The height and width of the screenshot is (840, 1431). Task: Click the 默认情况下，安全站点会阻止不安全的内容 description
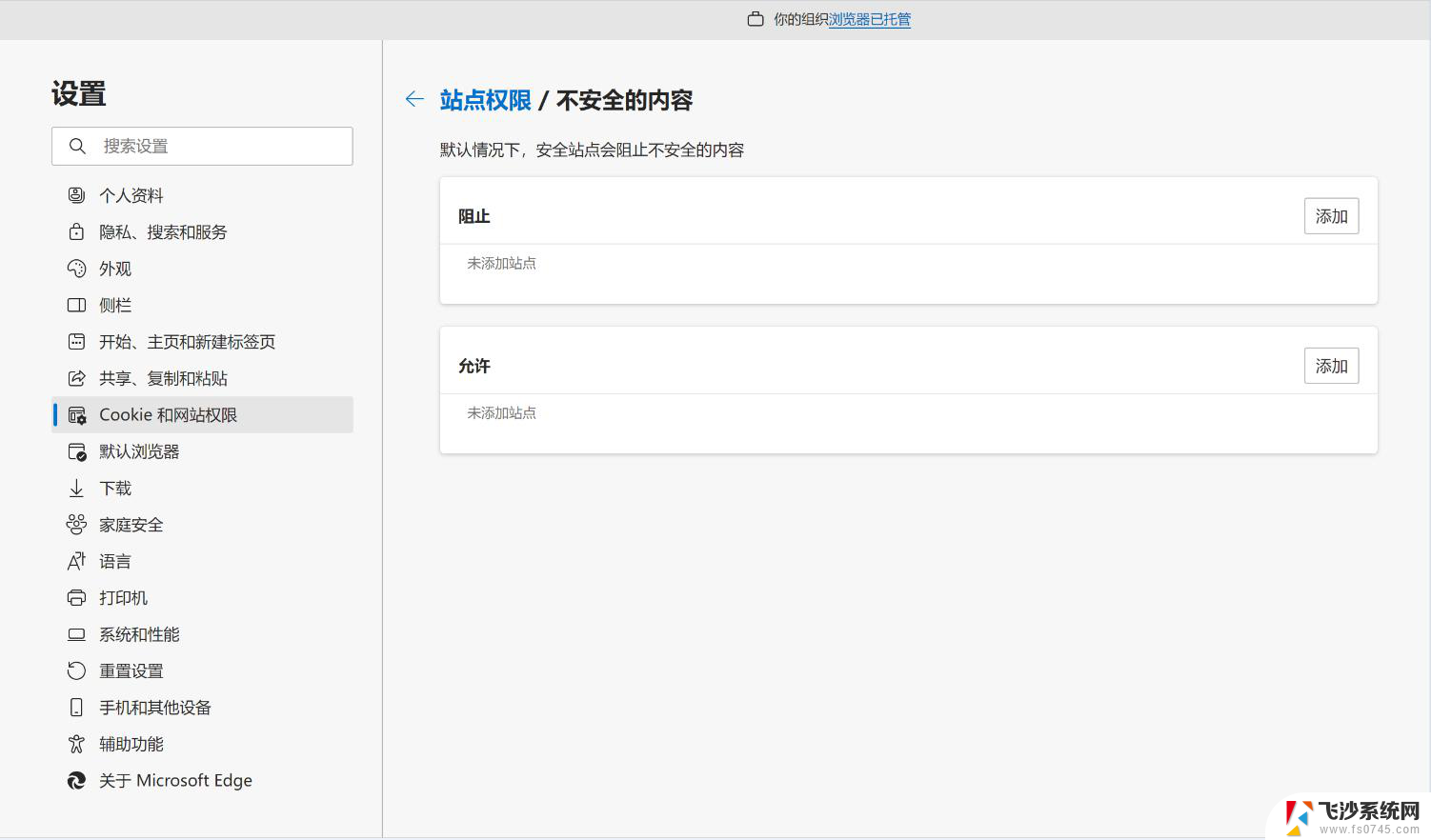[x=592, y=150]
